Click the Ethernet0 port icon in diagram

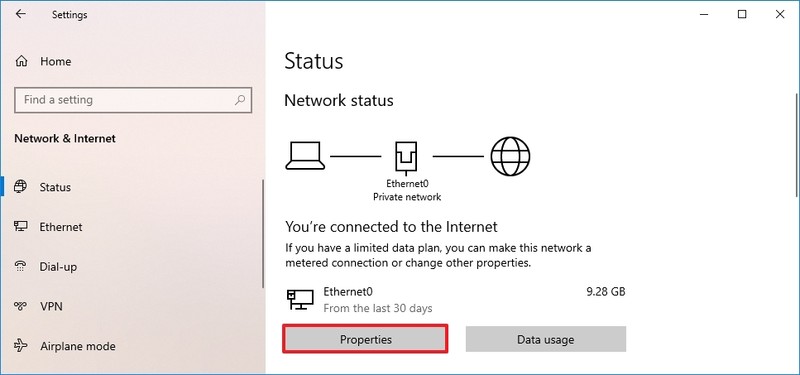click(x=406, y=157)
